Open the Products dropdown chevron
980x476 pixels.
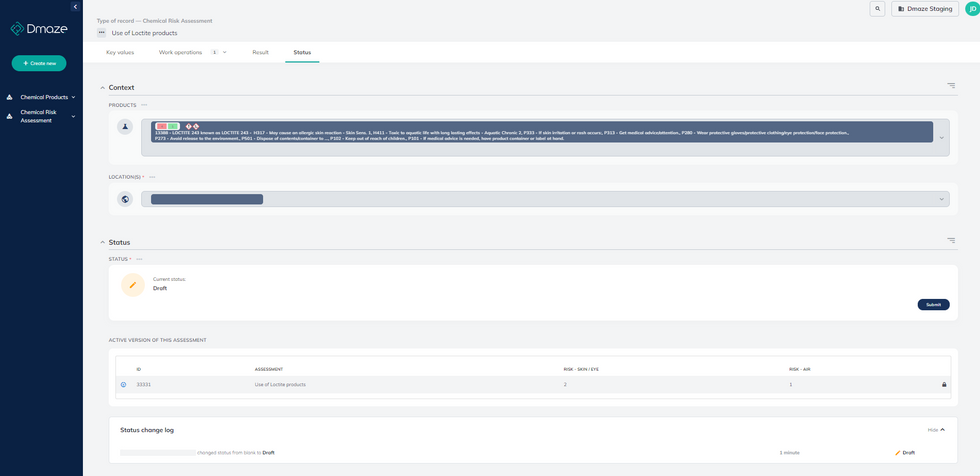coord(941,137)
